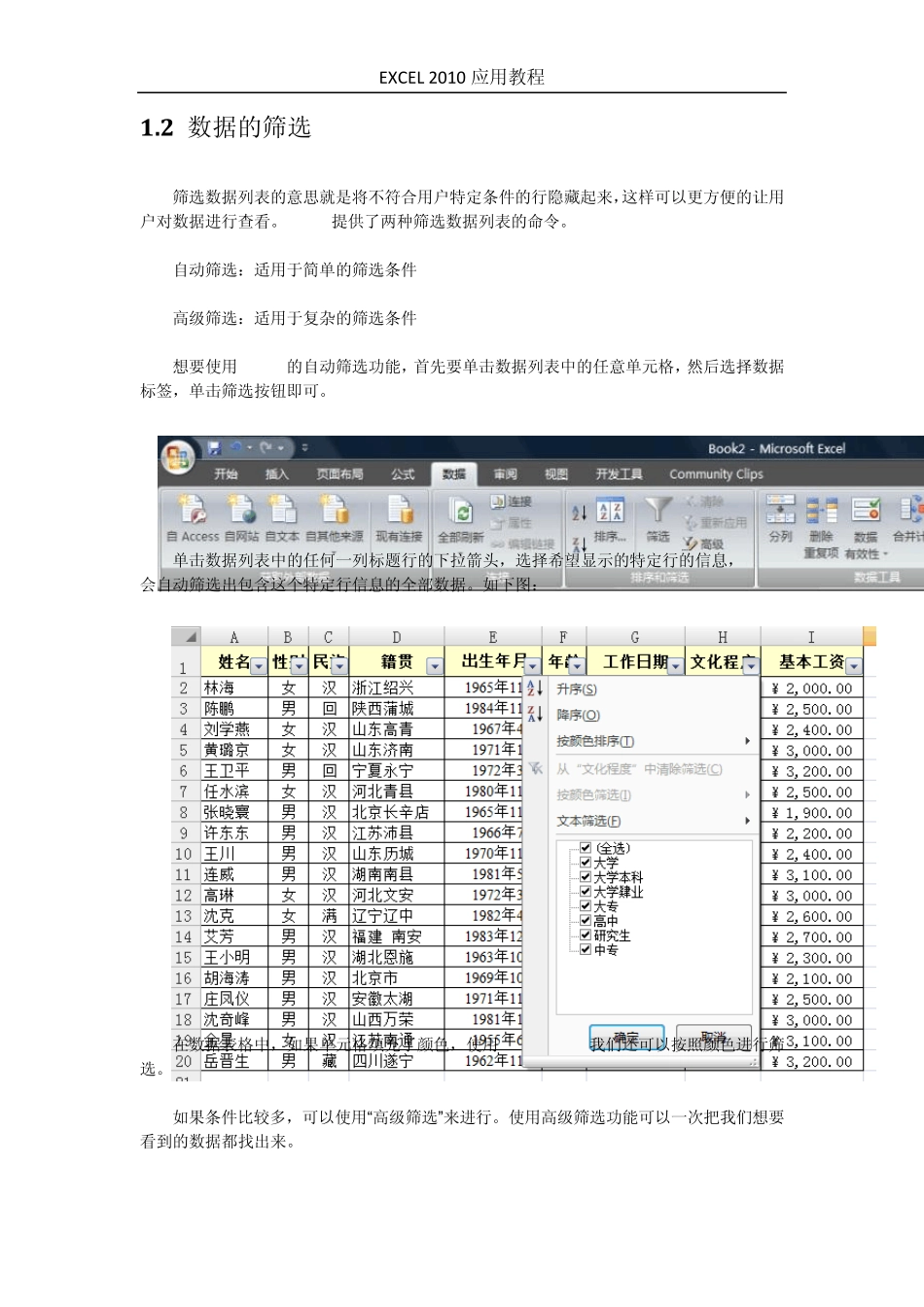Click the 确定 button in filter menu

point(627,1039)
